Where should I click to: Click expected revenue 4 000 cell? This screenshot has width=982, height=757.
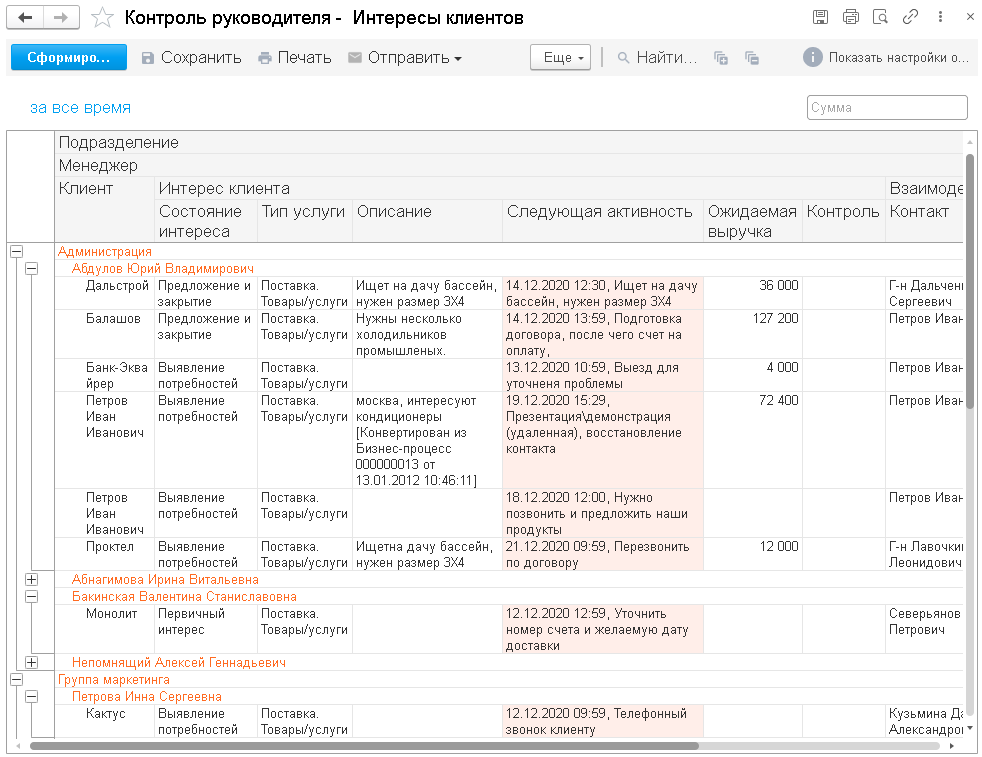[x=753, y=375]
